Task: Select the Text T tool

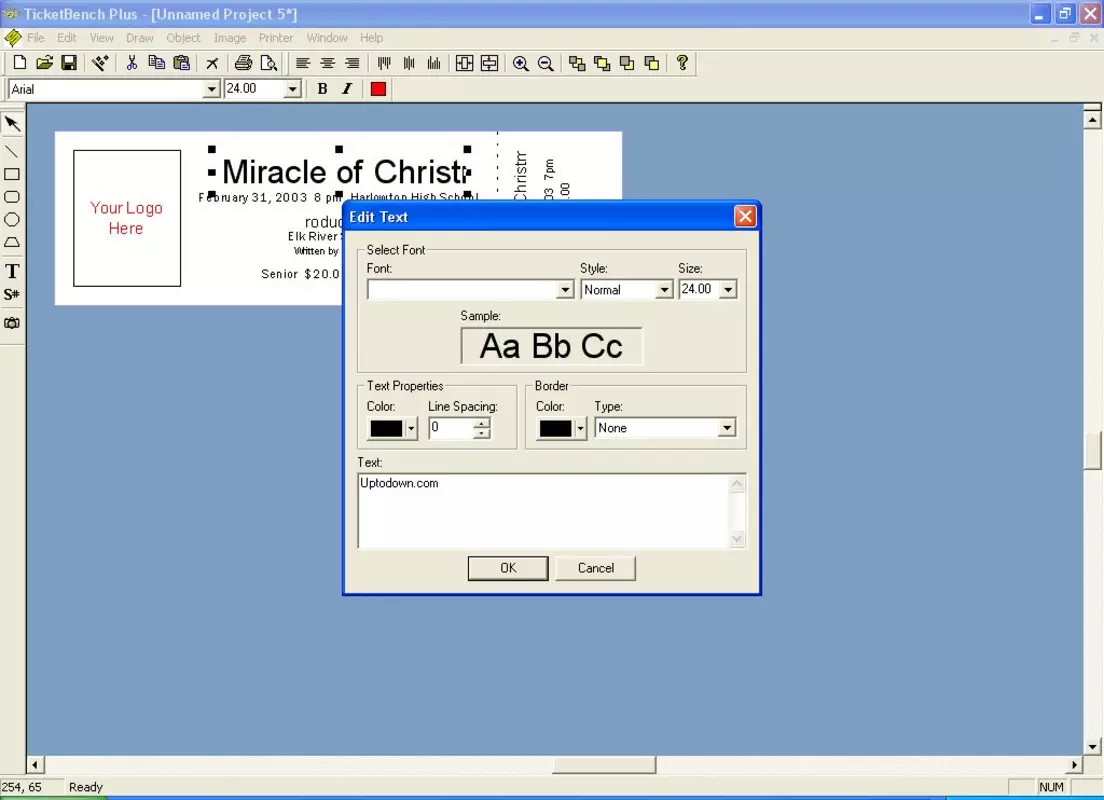Action: pos(12,271)
